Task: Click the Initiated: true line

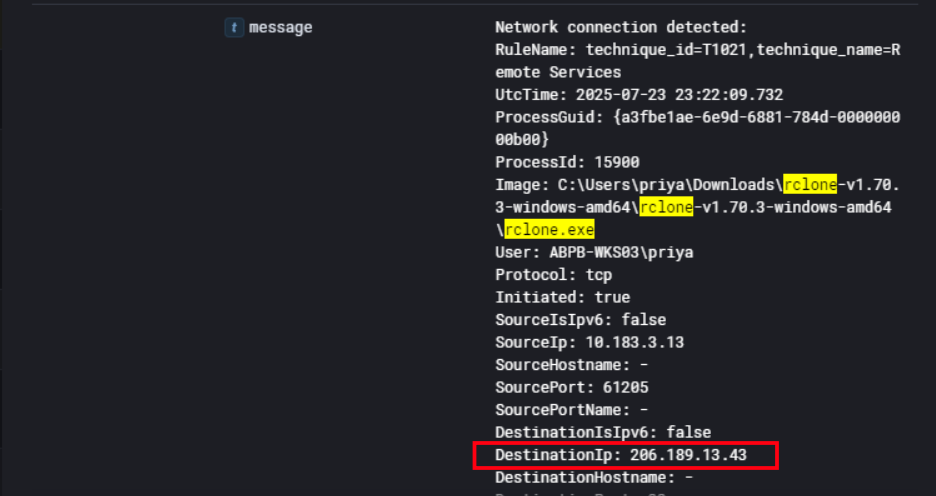Action: point(562,297)
